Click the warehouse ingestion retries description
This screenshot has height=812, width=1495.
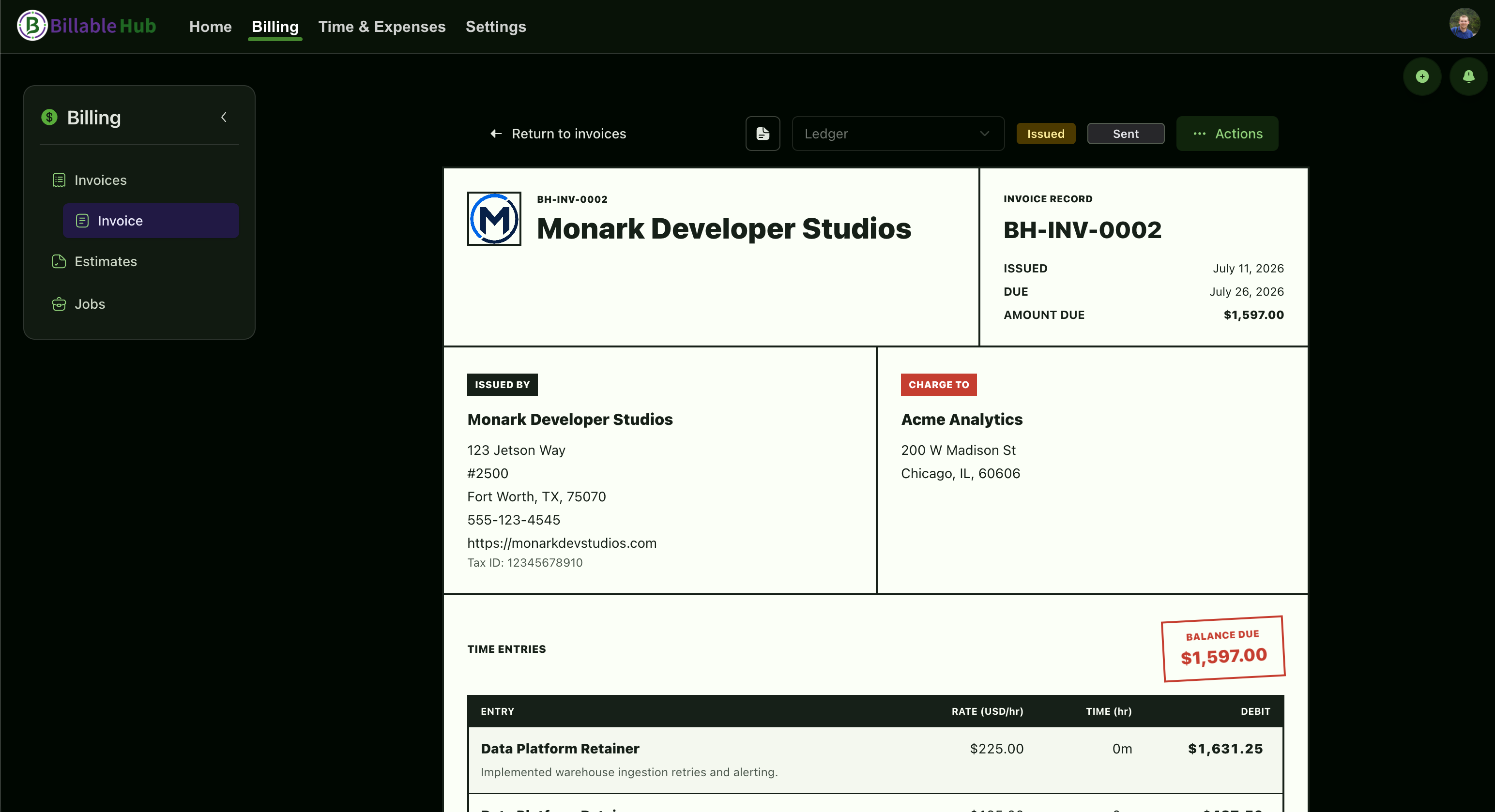pyautogui.click(x=629, y=772)
